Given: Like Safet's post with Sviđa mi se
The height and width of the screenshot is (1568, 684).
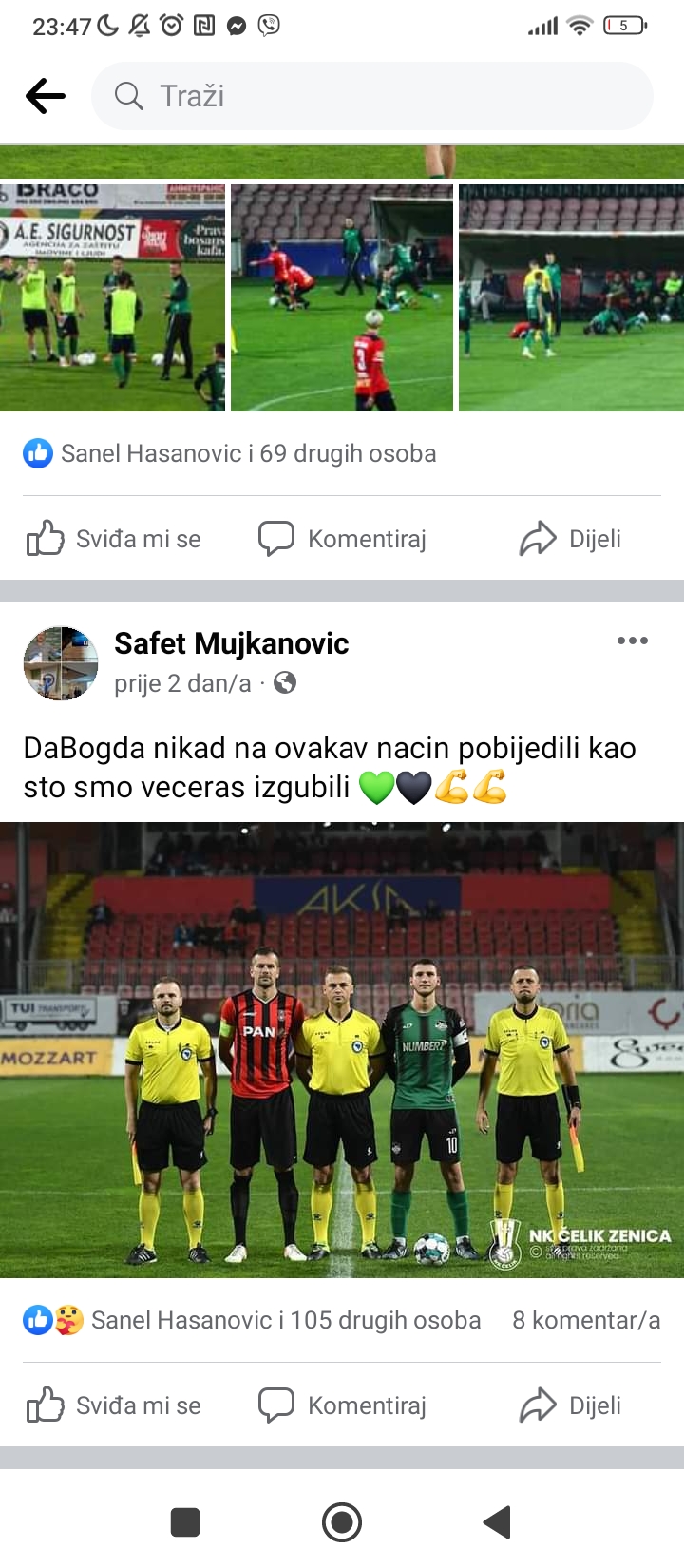Looking at the screenshot, I should pyautogui.click(x=114, y=1405).
